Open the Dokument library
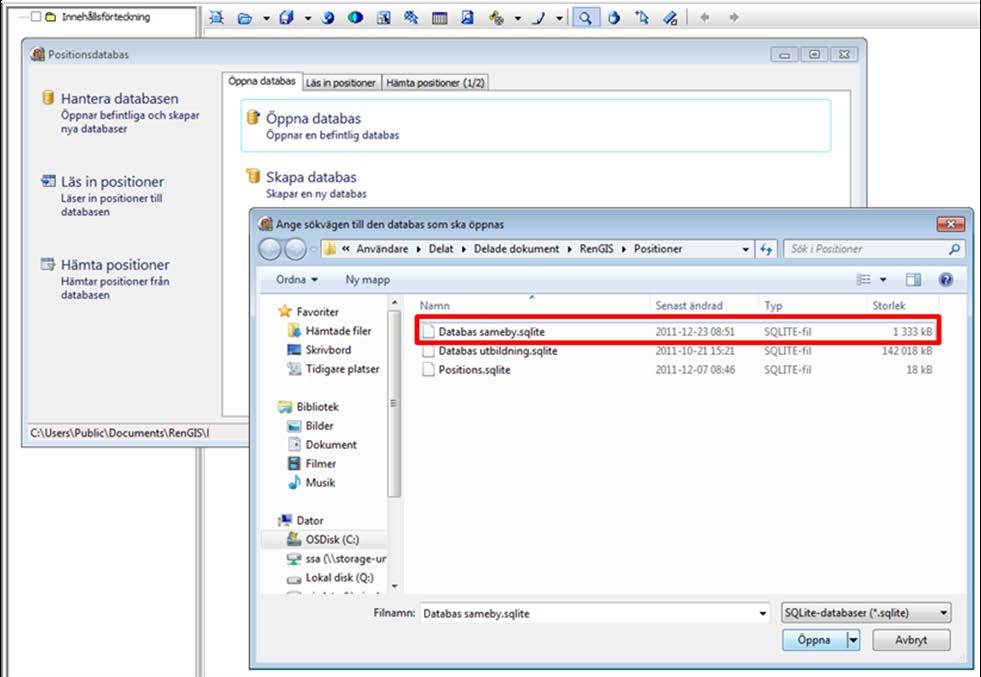Image resolution: width=981 pixels, height=677 pixels. point(322,445)
